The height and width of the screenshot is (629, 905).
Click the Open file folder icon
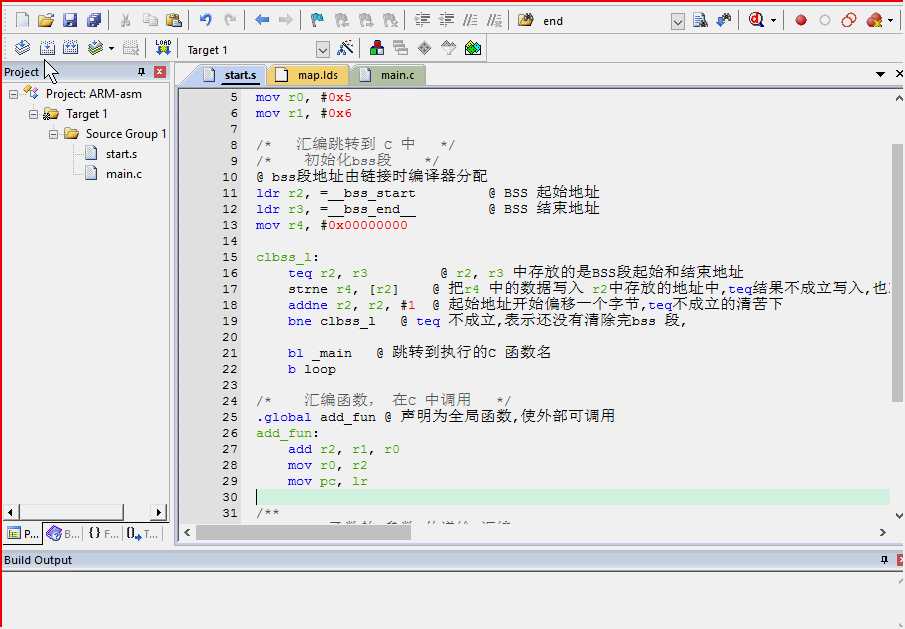pos(46,20)
